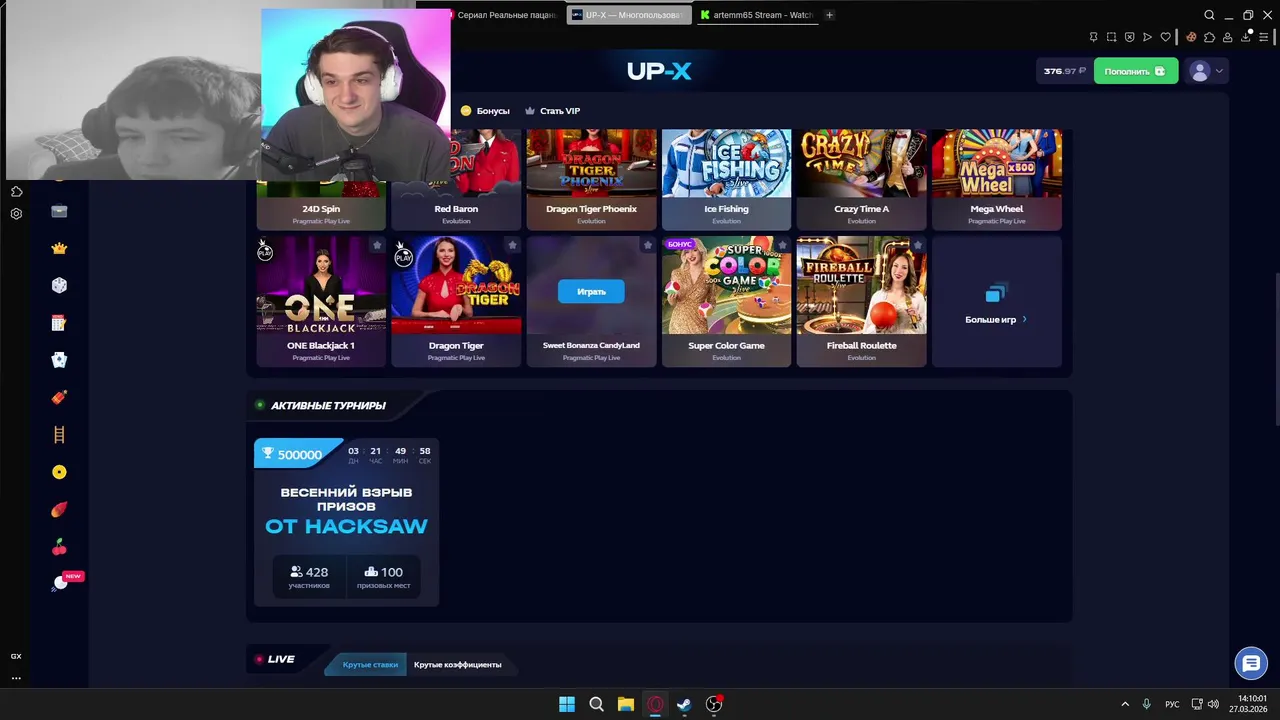Expand Windows system tray hidden icons
This screenshot has height=720, width=1280.
click(1125, 704)
